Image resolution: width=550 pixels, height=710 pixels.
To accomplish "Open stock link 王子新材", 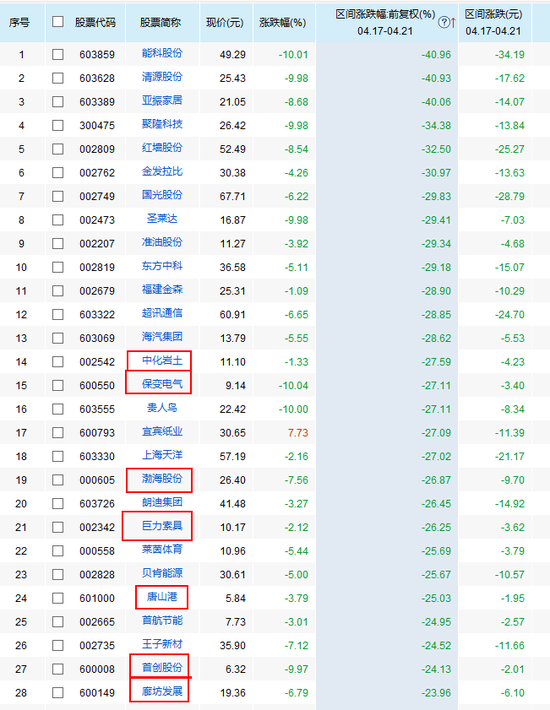I will [162, 644].
